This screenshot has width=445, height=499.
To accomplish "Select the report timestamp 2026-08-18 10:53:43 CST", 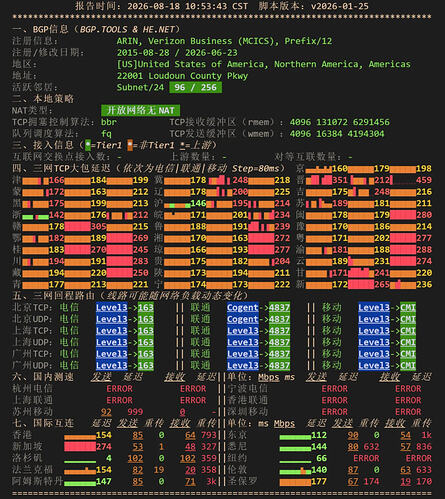I will tap(188, 6).
